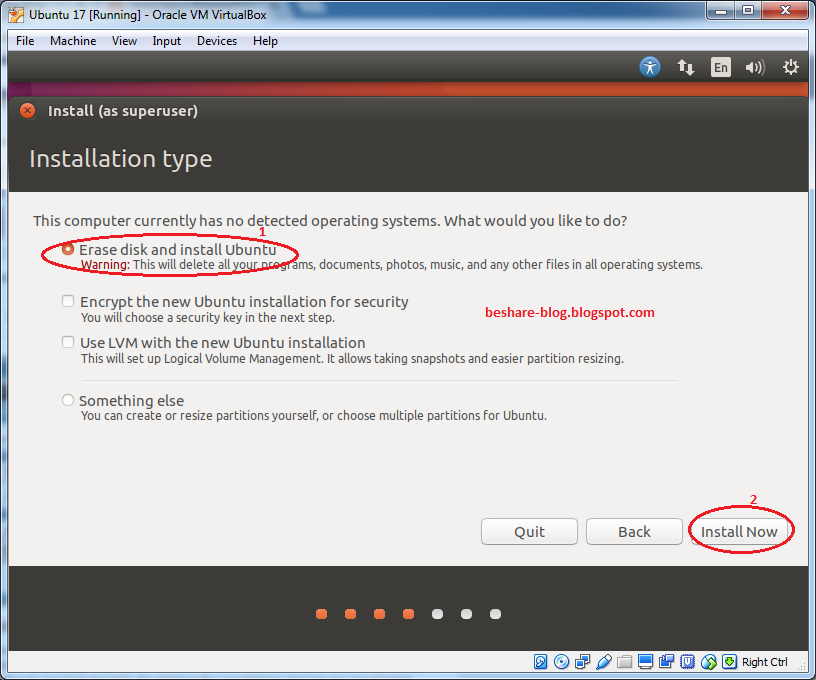Viewport: 816px width, 680px height.
Task: Click the mouse integration icon in status bar
Action: coord(709,662)
